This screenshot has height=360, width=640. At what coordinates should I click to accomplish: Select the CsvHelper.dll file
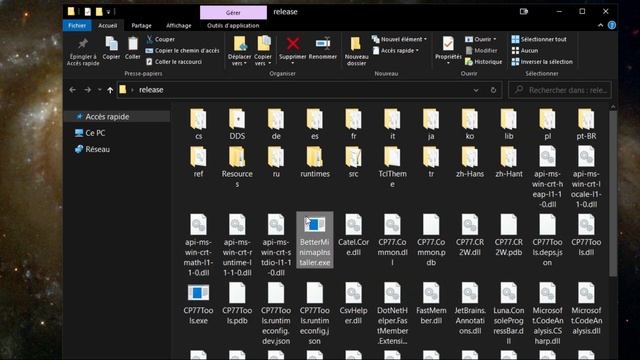coord(353,304)
